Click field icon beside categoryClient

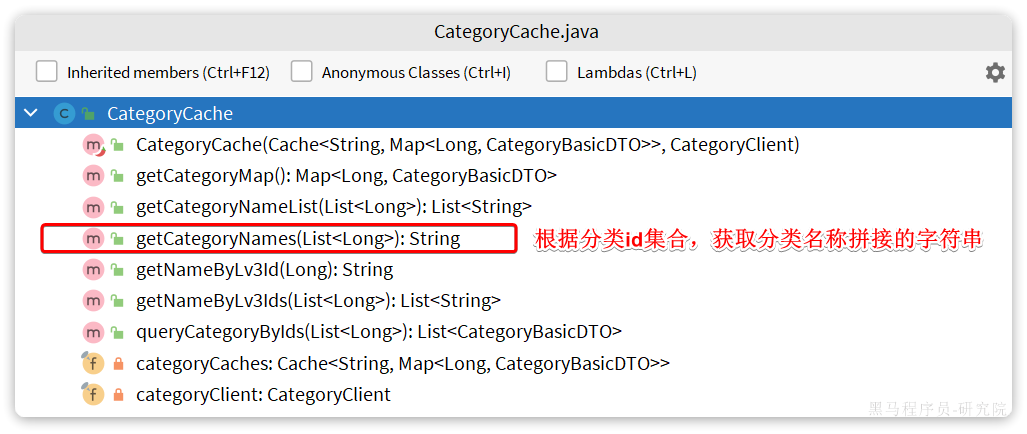point(93,395)
